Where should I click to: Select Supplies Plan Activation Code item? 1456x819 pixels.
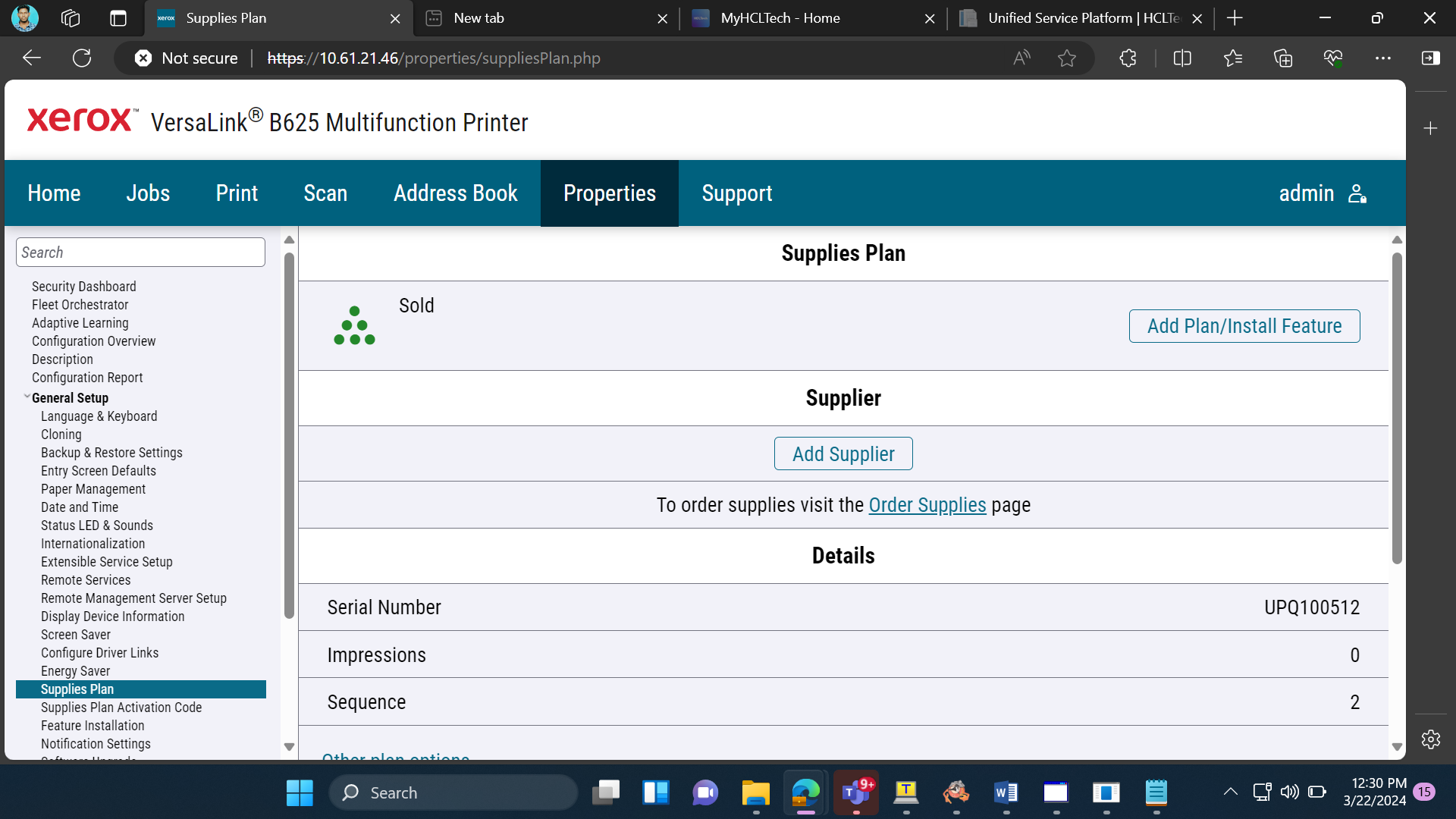pyautogui.click(x=121, y=708)
